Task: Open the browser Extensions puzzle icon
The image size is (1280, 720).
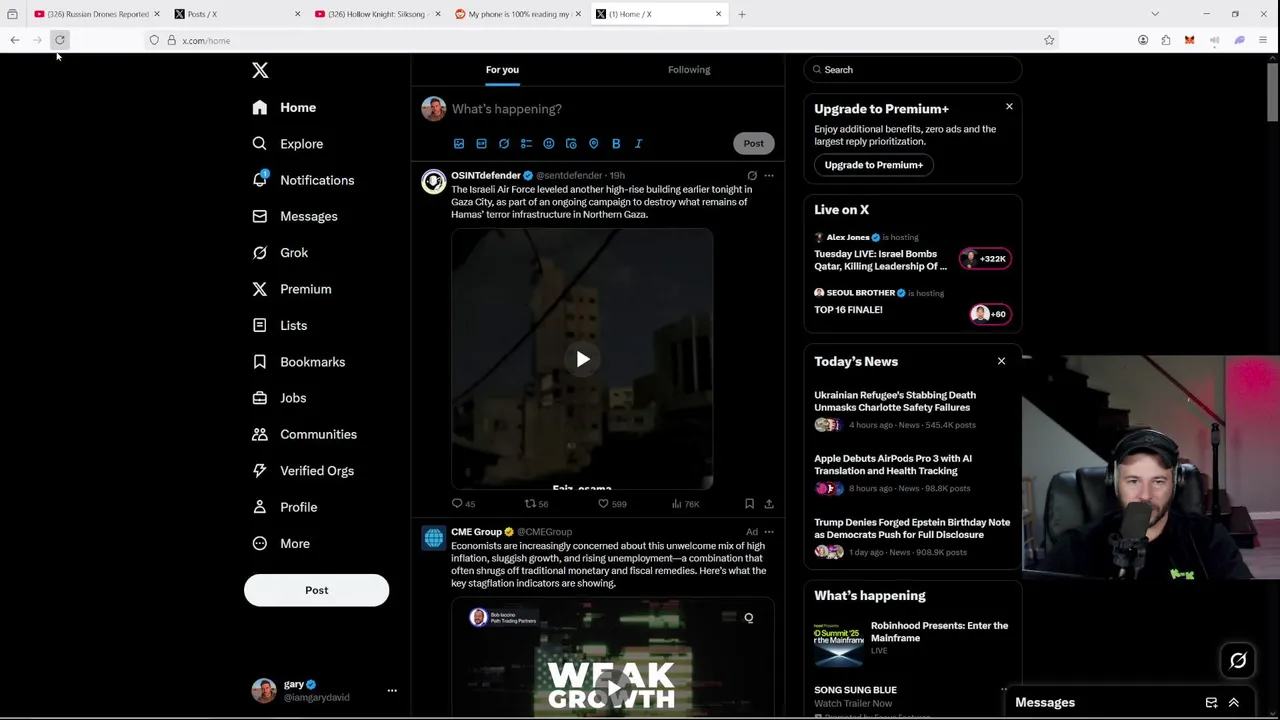Action: tap(1166, 40)
